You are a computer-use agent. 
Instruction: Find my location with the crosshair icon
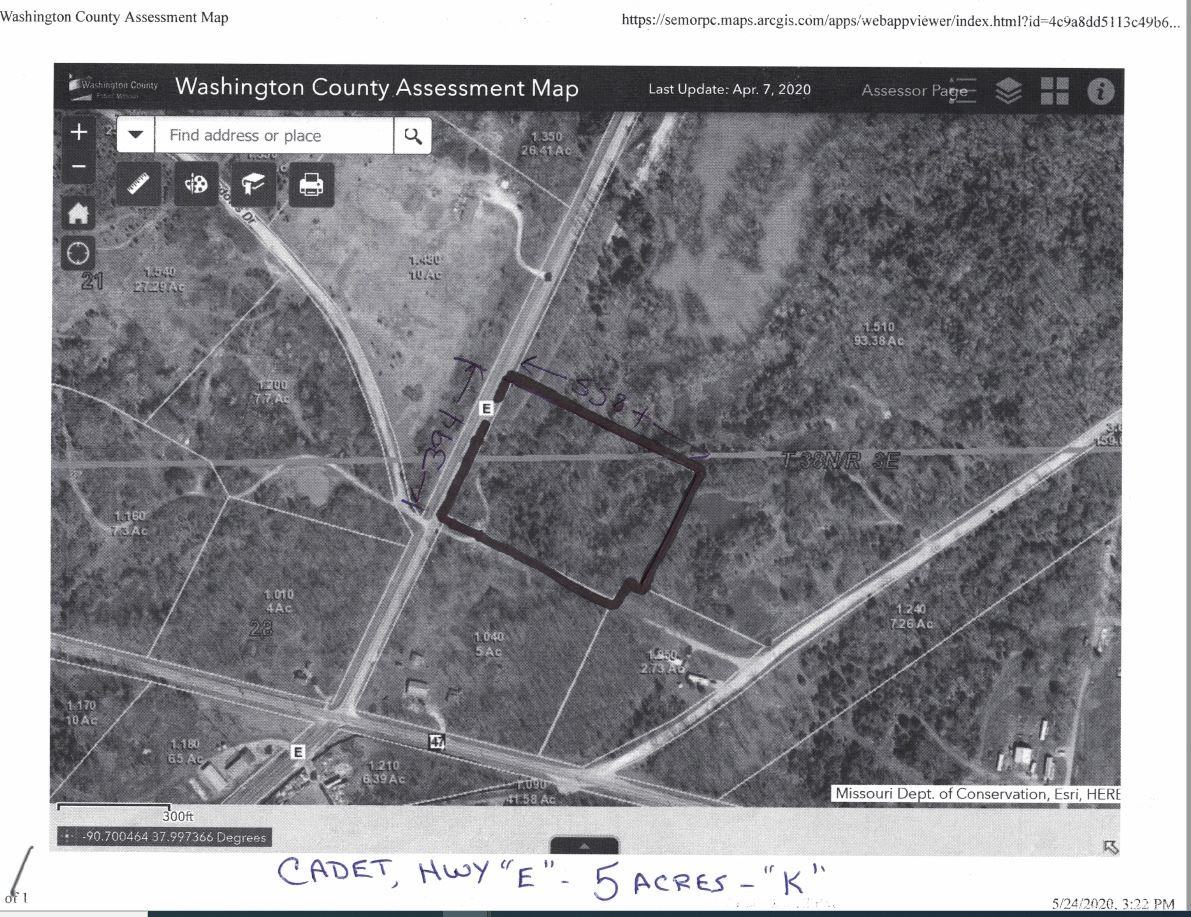pos(78,253)
